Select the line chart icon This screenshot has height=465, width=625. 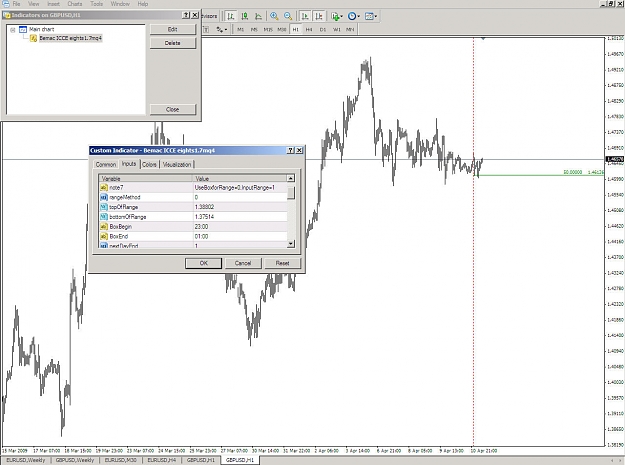[258, 16]
